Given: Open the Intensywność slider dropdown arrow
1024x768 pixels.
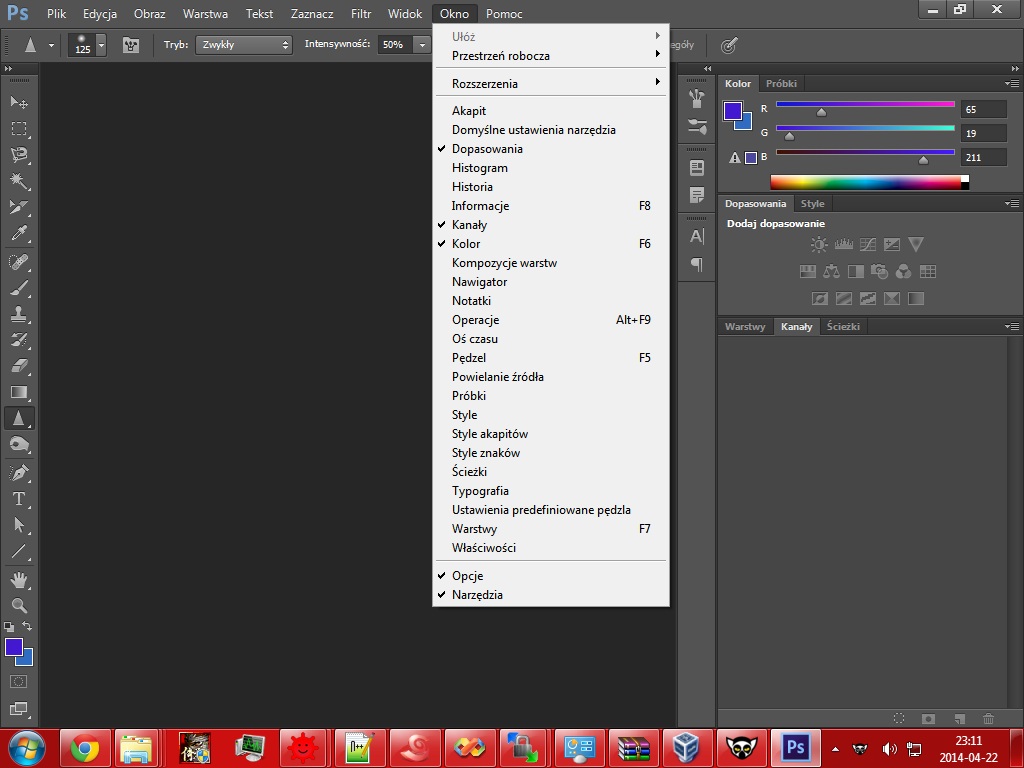Looking at the screenshot, I should tap(423, 45).
